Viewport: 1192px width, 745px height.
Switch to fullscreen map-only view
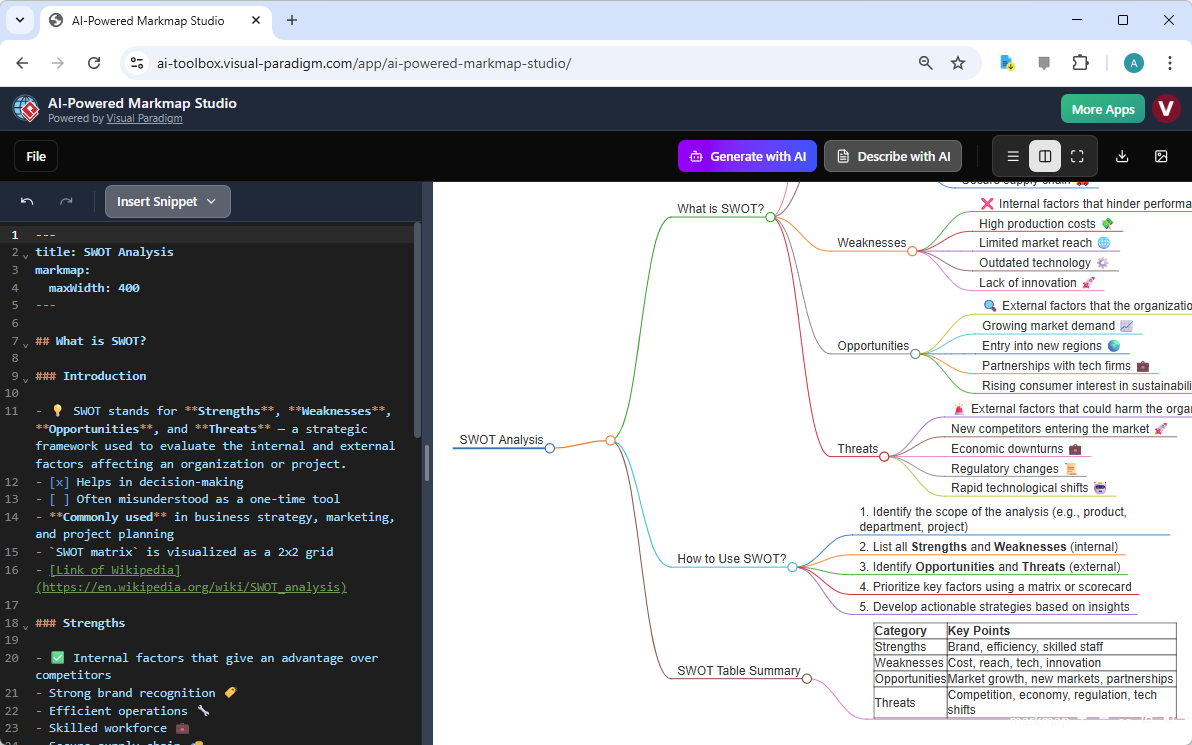pyautogui.click(x=1077, y=156)
